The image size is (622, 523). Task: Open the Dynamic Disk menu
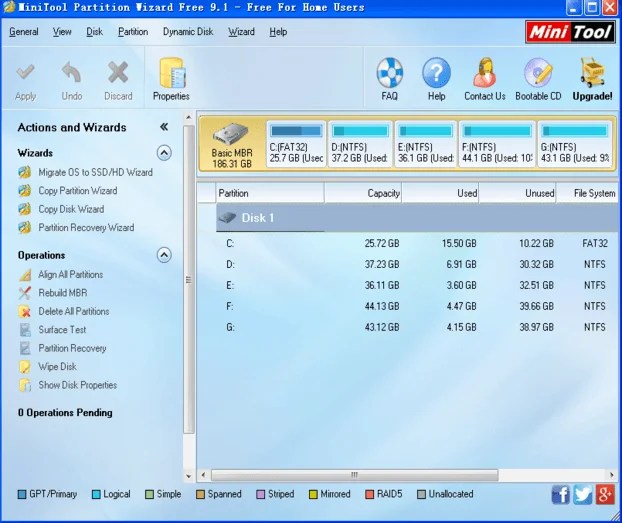188,32
